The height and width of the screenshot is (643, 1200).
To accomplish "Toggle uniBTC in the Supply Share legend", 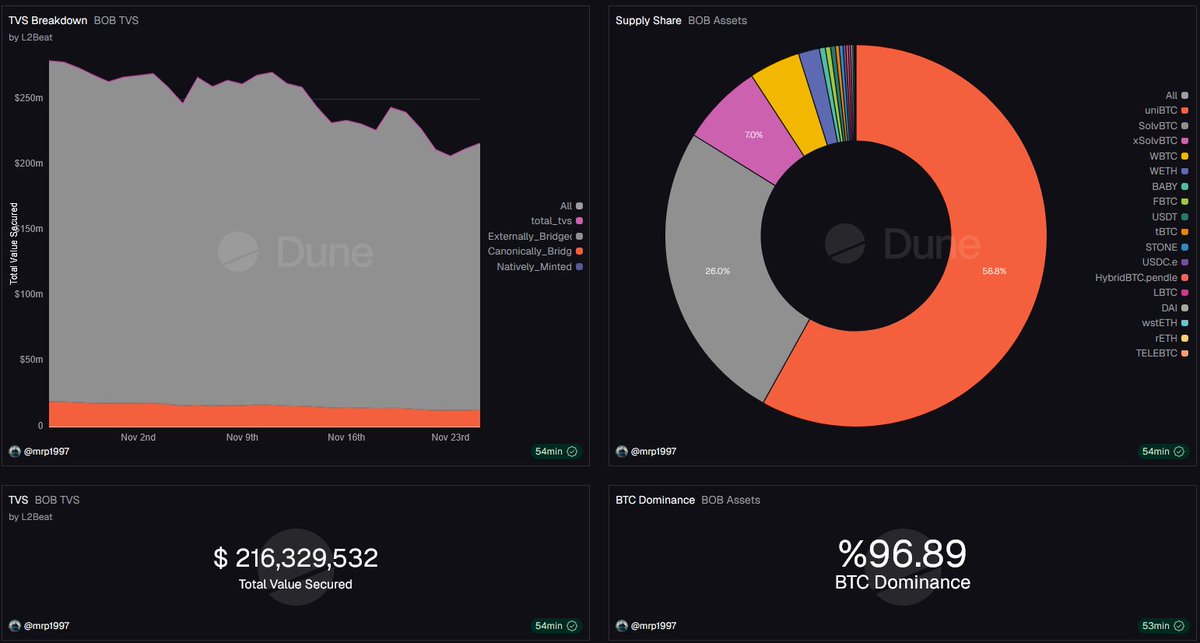I will click(1168, 110).
